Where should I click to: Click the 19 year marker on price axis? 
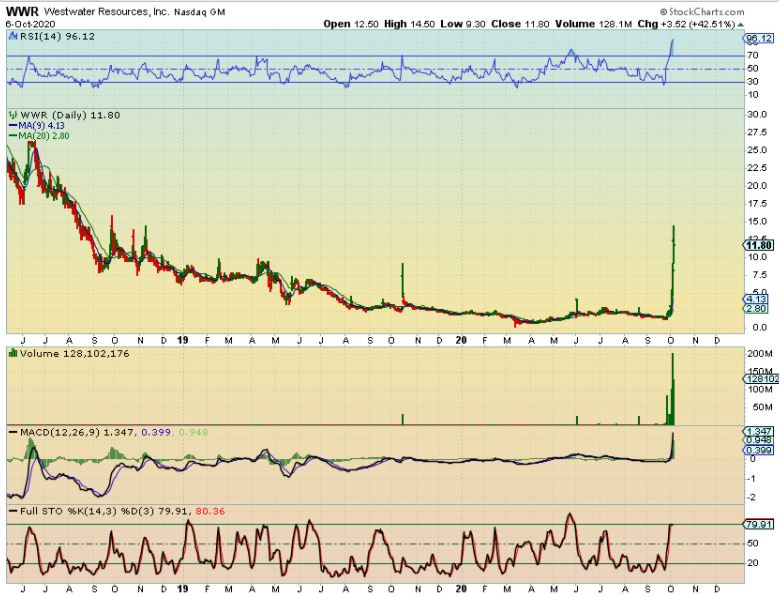[x=184, y=340]
